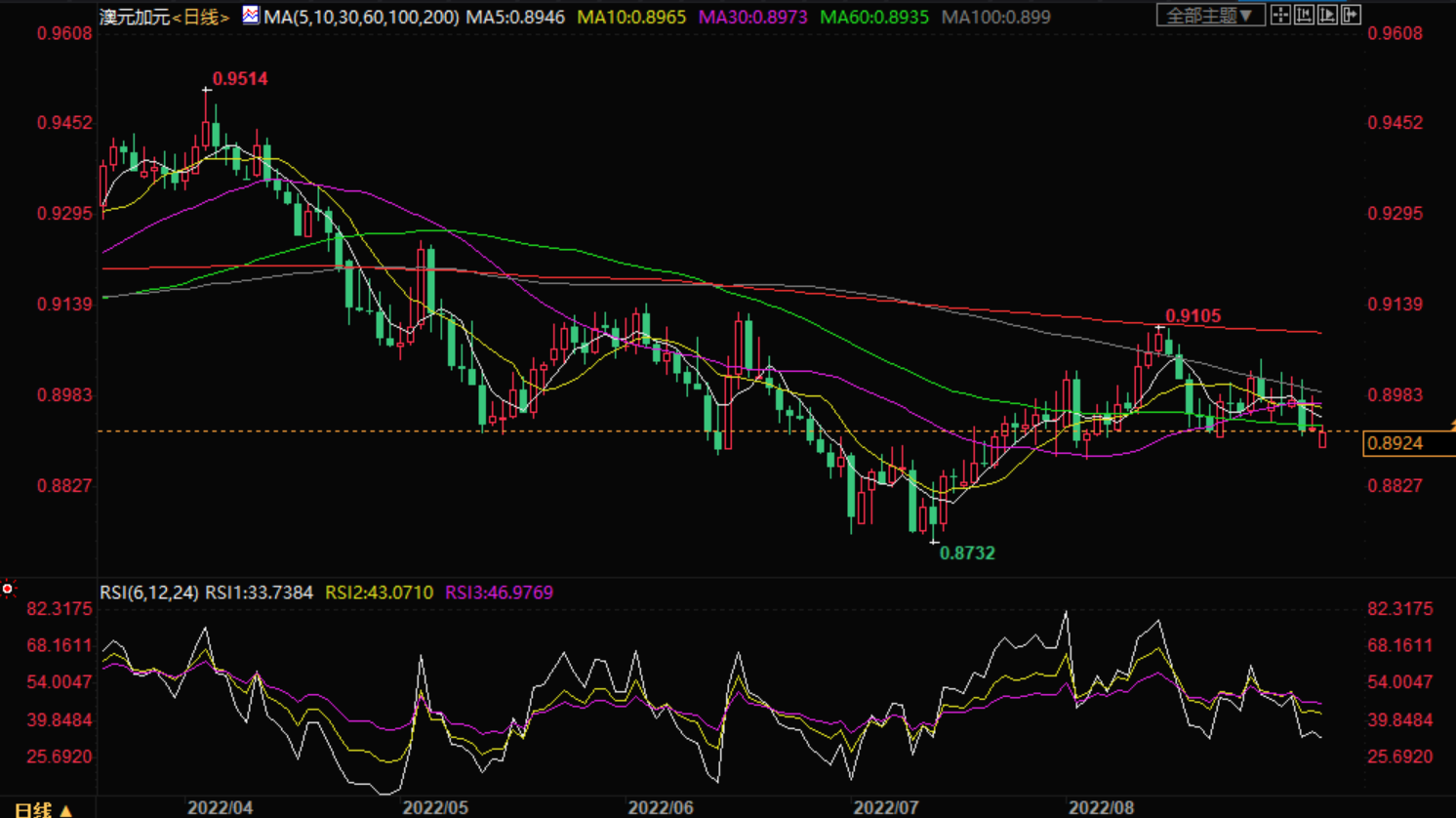Click the 0.9514 high price marker
The width and height of the screenshot is (1456, 818).
click(240, 79)
